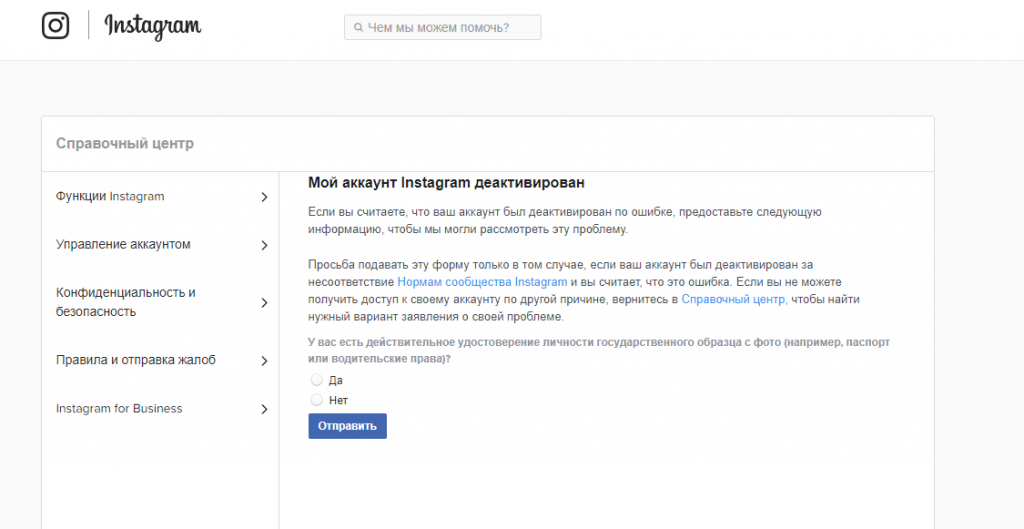
Task: Expand the chevron next to 'Функции Instagram'
Action: (x=264, y=198)
